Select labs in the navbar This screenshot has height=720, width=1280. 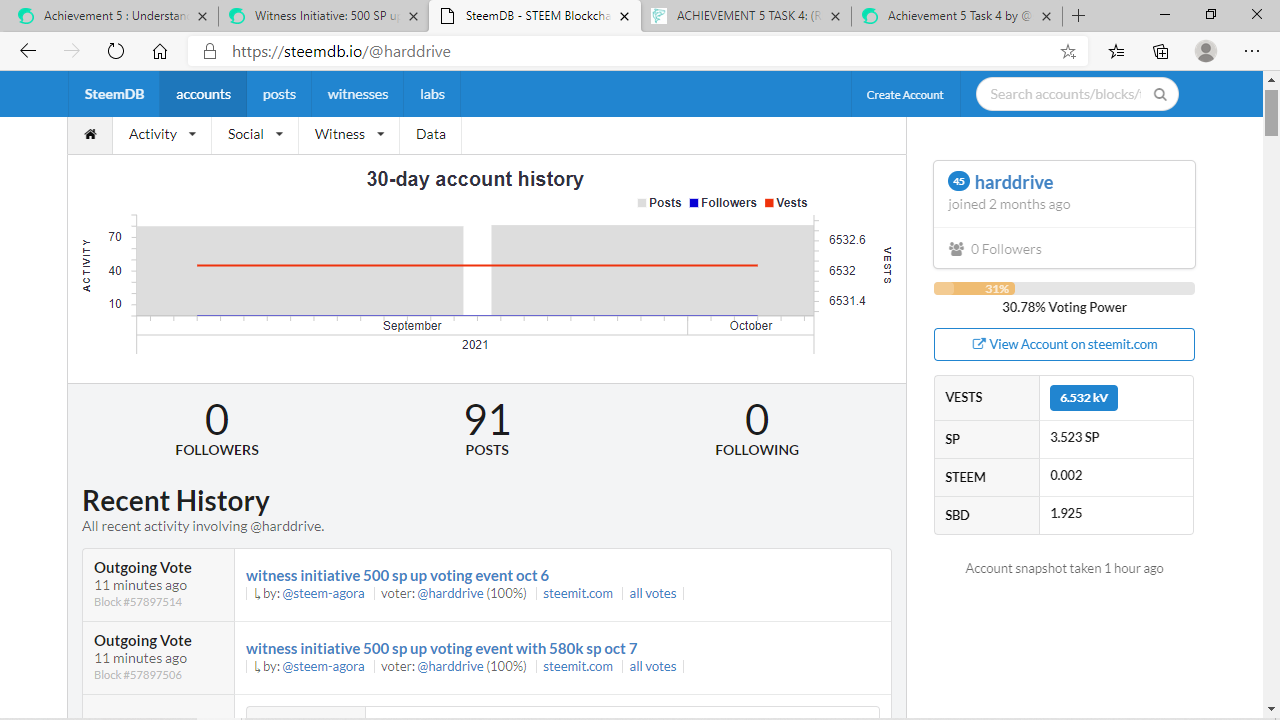click(432, 94)
